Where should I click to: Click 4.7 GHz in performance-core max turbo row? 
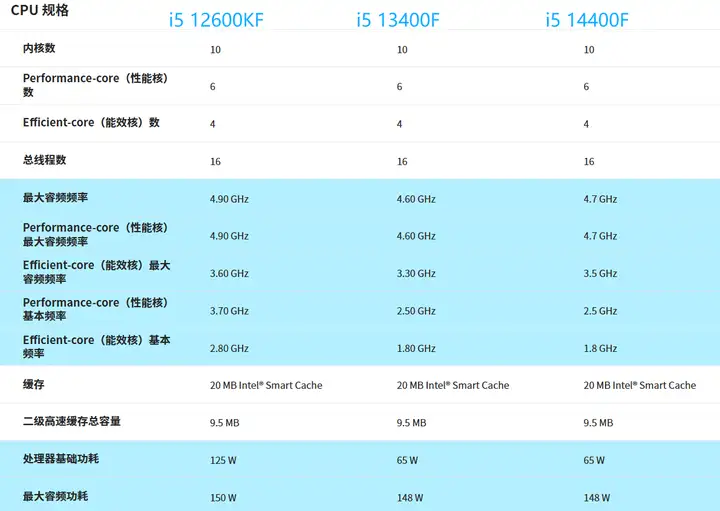click(601, 236)
